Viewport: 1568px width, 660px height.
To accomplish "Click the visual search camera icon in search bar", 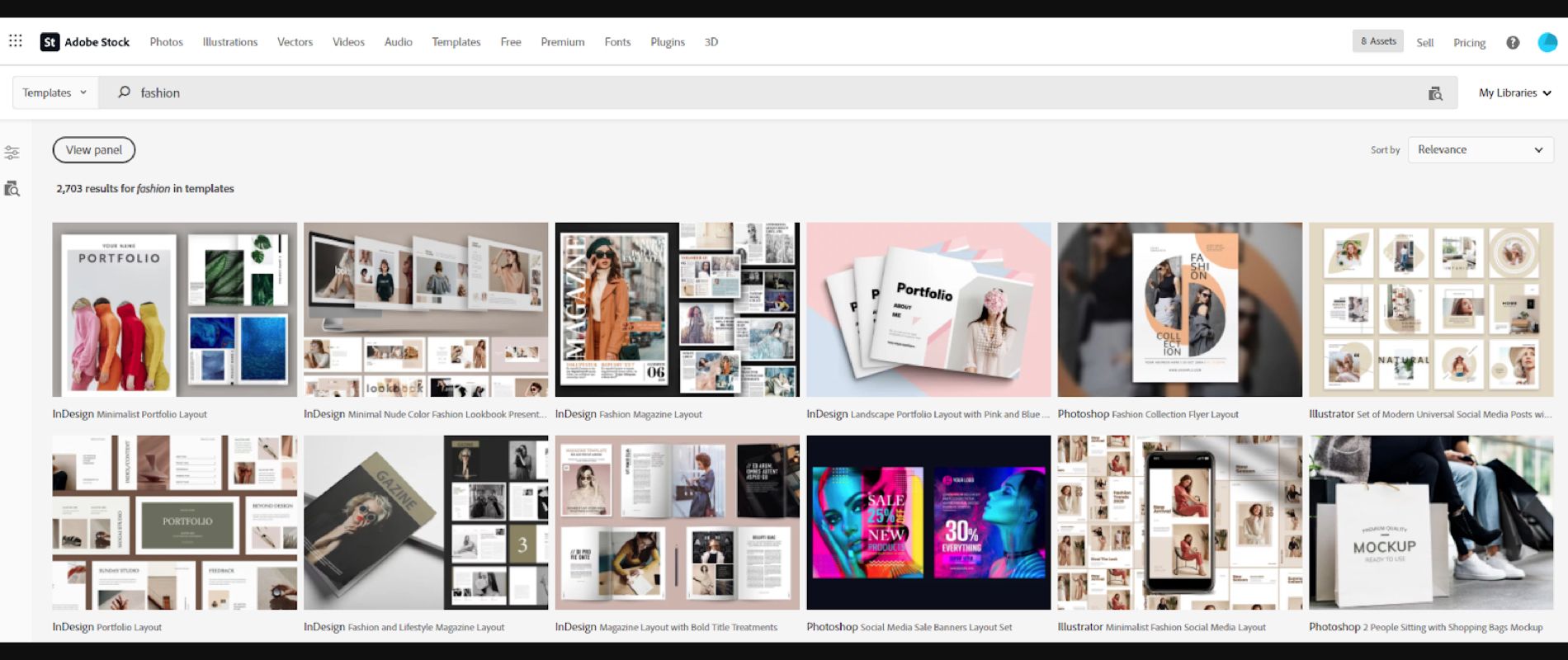I will [1435, 93].
